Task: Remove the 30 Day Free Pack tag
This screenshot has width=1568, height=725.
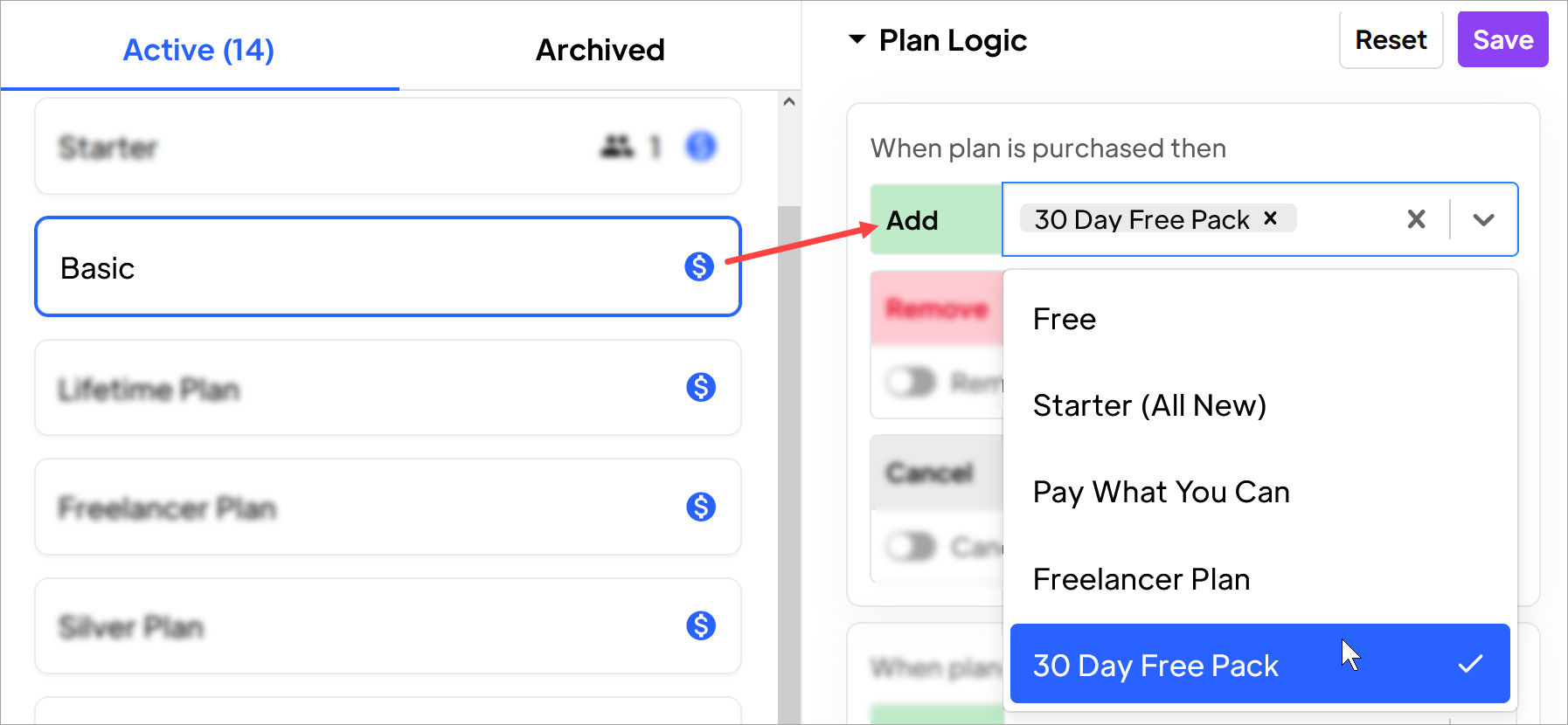Action: [x=1270, y=218]
